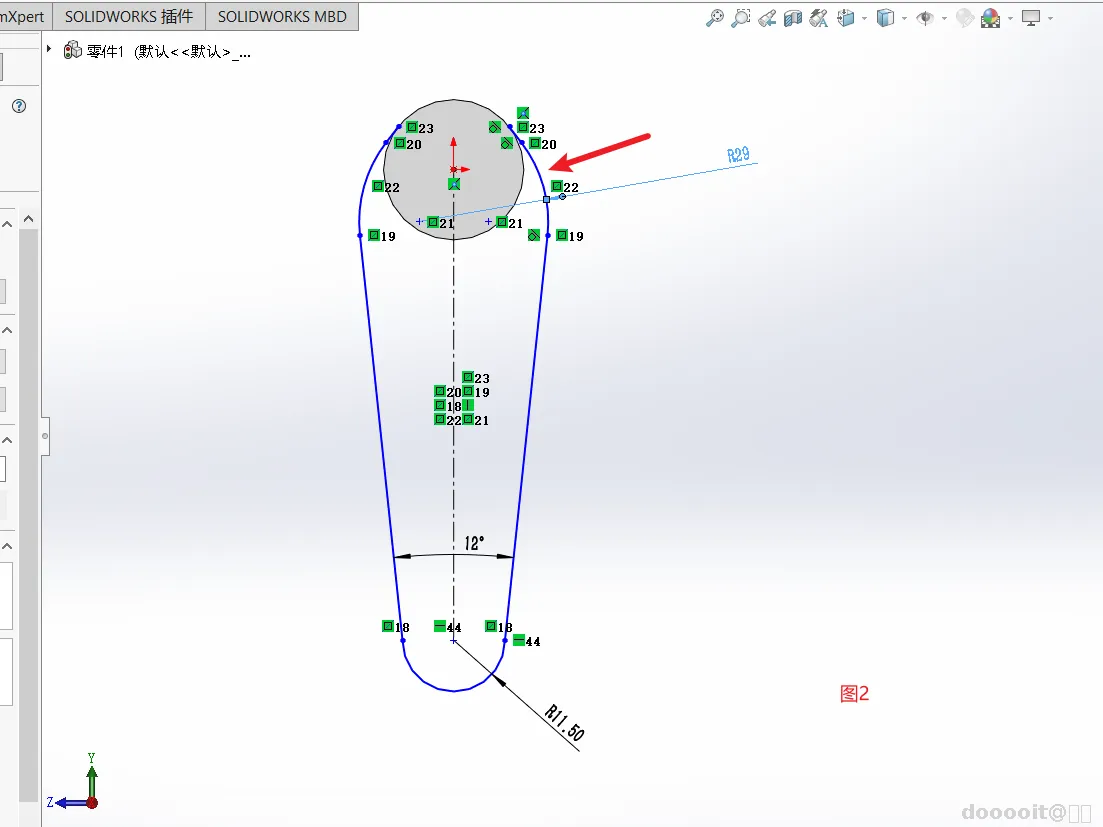Open the View Settings monitor dropdown arrow
The width and height of the screenshot is (1103, 827).
coord(1050,18)
